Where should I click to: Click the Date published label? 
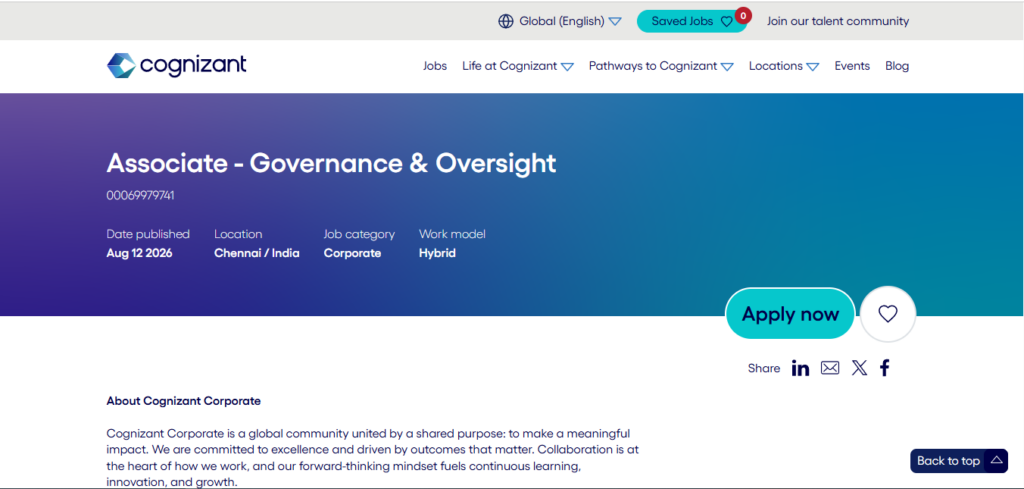click(x=148, y=234)
